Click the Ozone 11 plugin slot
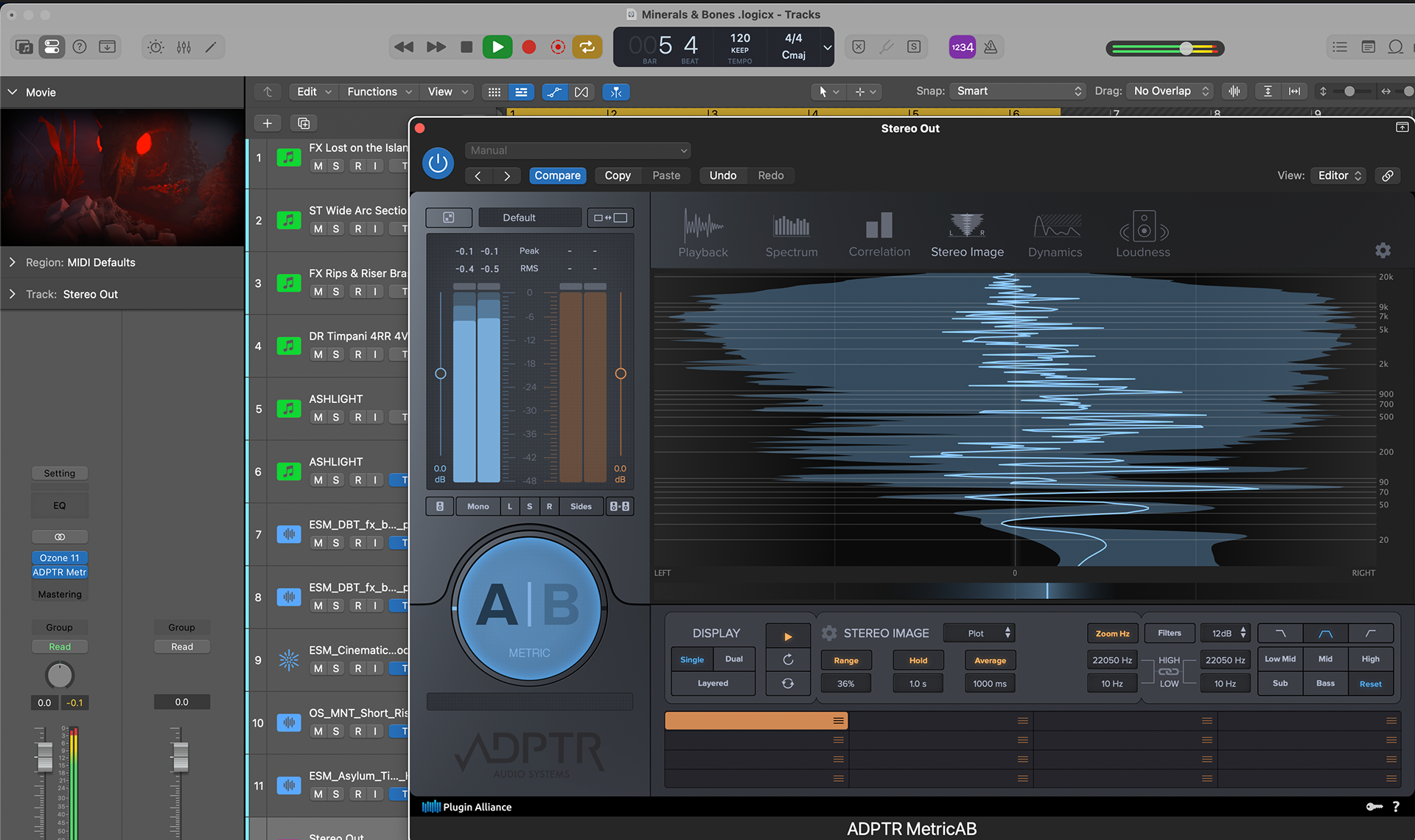The width and height of the screenshot is (1415, 840). 60,558
